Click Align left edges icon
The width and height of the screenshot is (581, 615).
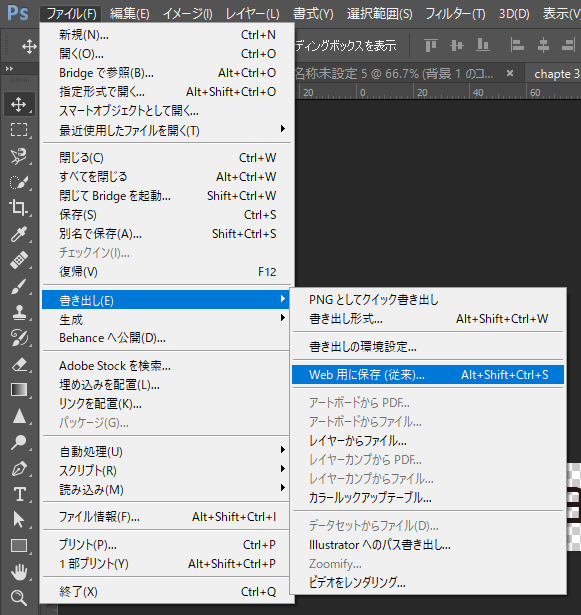coord(517,45)
